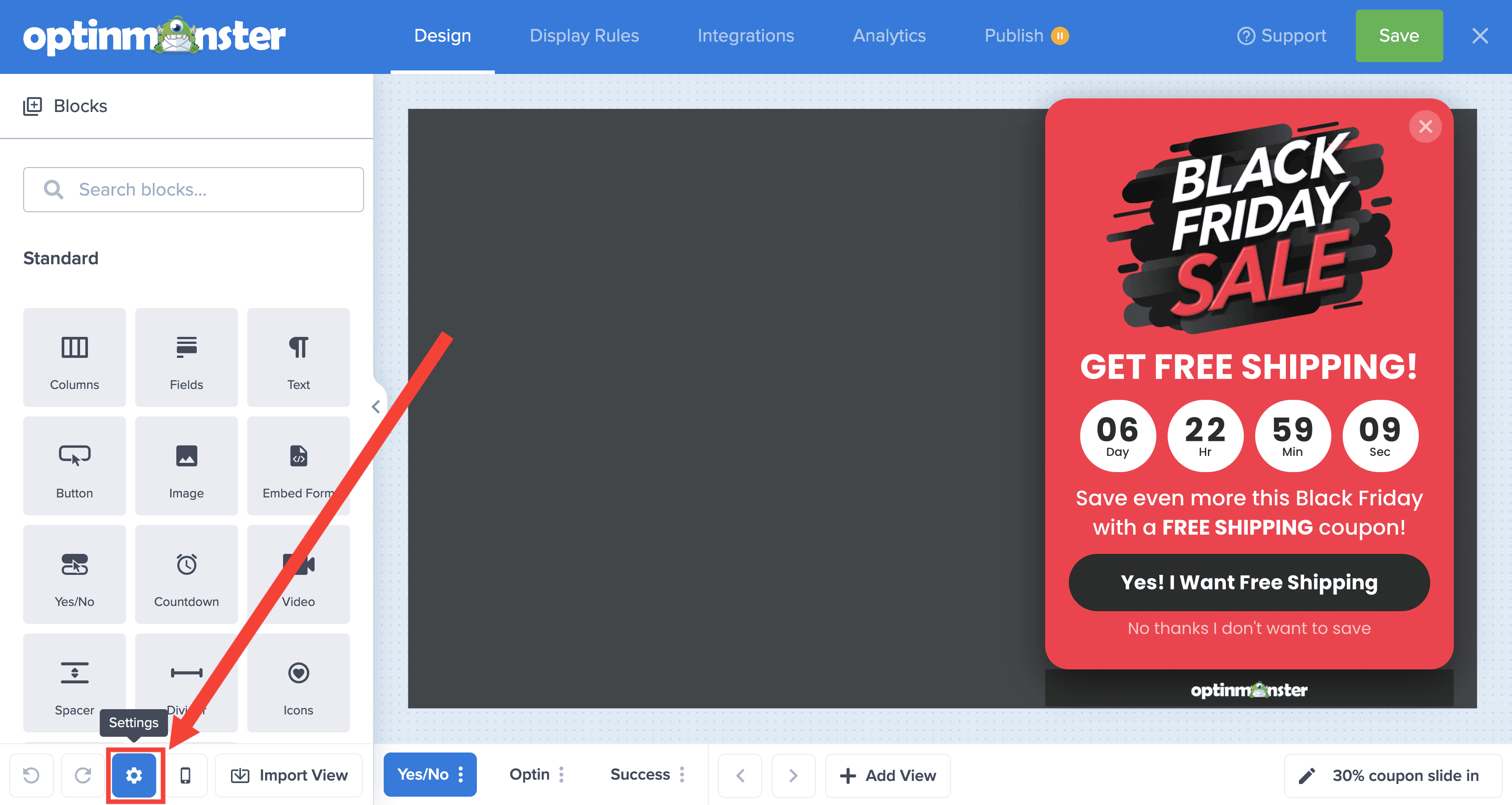Open the Success view options menu
This screenshot has width=1512, height=805.
(682, 774)
